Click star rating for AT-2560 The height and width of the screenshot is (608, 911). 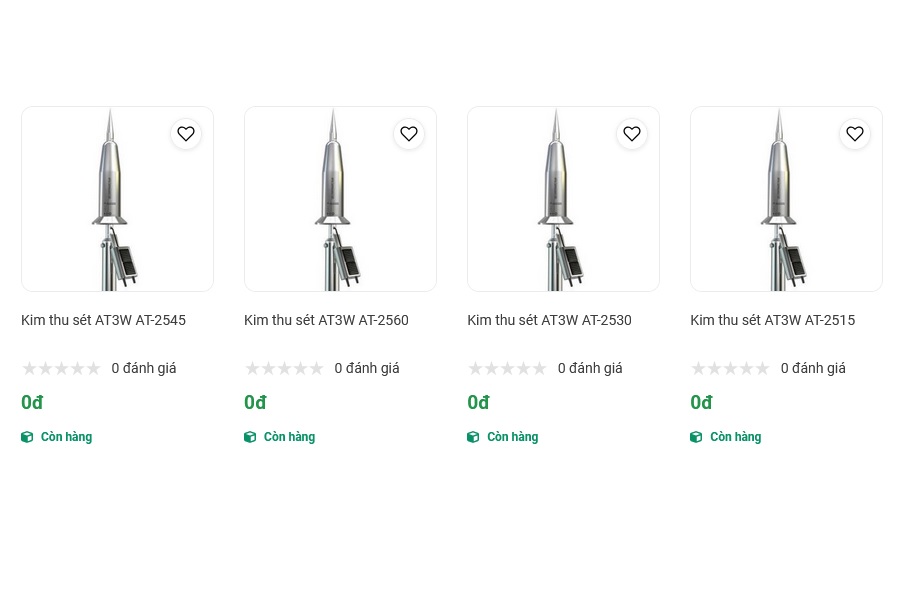284,368
